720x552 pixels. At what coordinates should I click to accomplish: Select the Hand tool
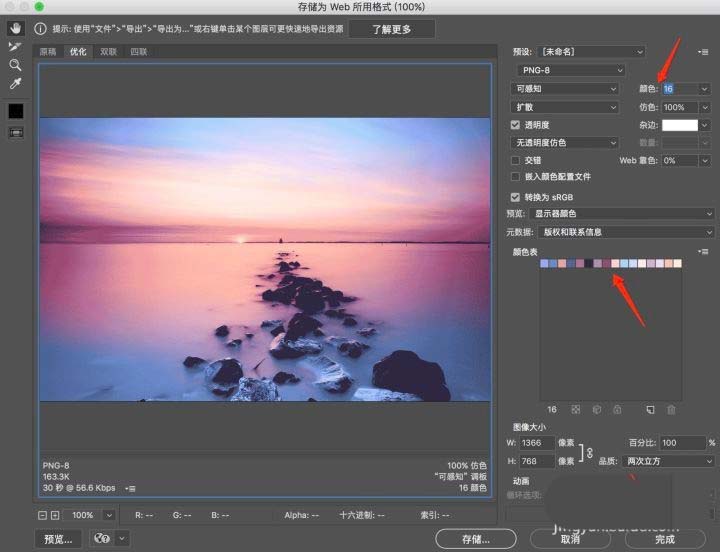pos(16,28)
